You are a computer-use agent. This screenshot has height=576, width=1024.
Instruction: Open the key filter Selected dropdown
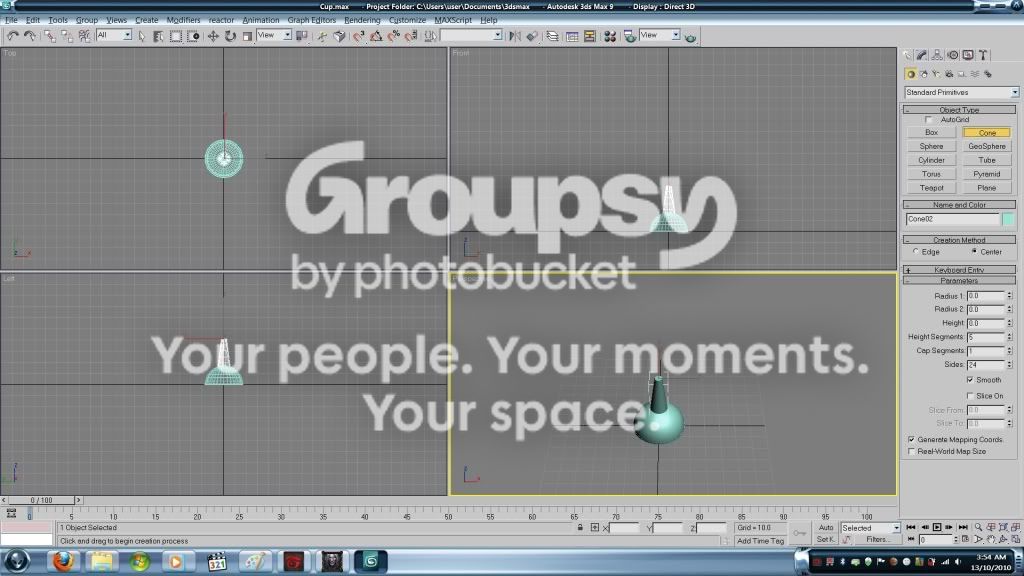871,528
